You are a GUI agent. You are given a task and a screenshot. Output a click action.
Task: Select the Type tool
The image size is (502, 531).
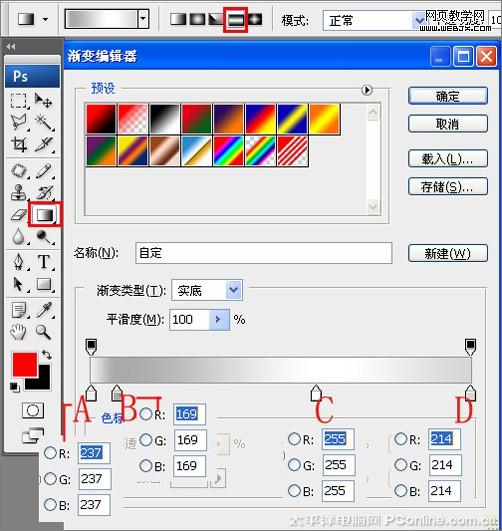(44, 261)
